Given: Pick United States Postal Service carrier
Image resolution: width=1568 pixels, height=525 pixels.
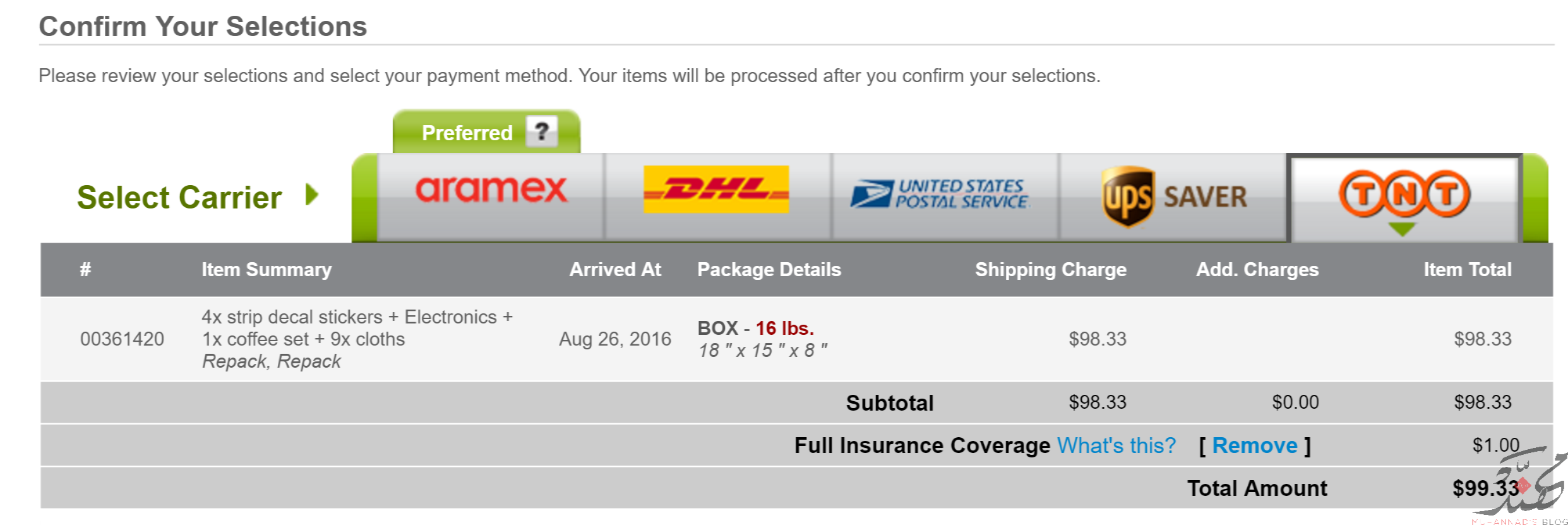Looking at the screenshot, I should coord(940,194).
